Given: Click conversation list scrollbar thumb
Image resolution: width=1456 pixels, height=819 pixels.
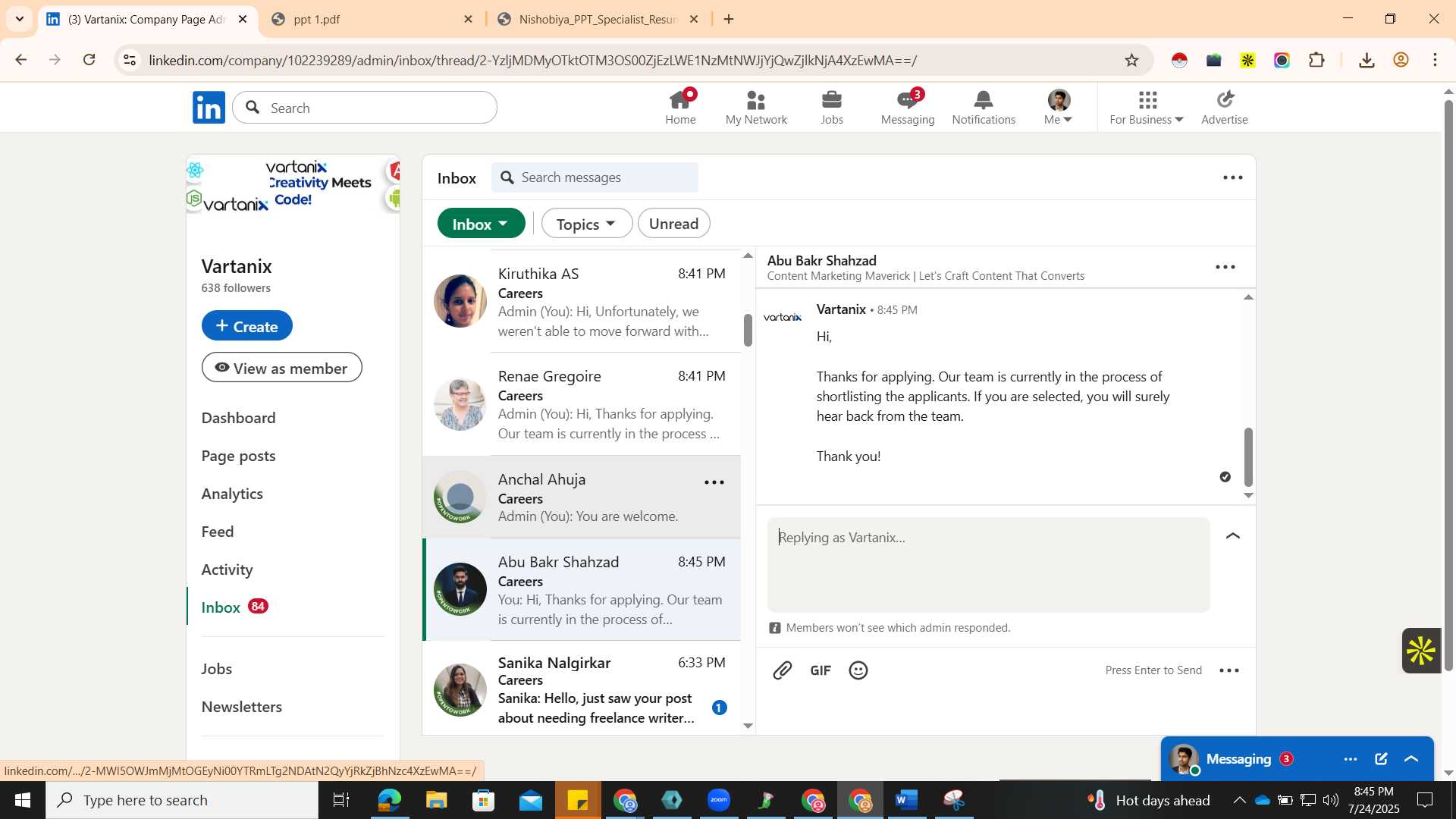Looking at the screenshot, I should [x=748, y=330].
